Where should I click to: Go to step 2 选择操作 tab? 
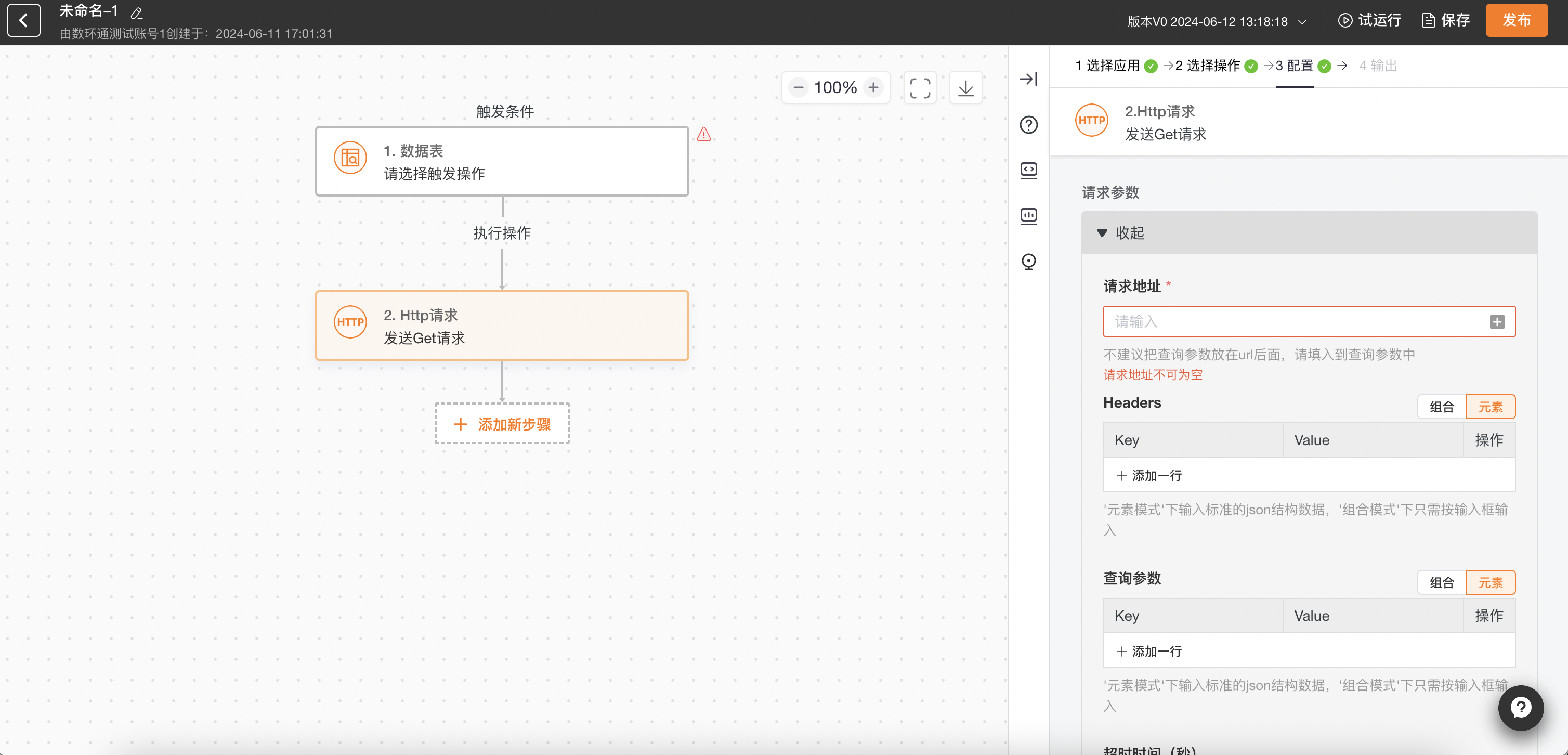(x=1216, y=66)
